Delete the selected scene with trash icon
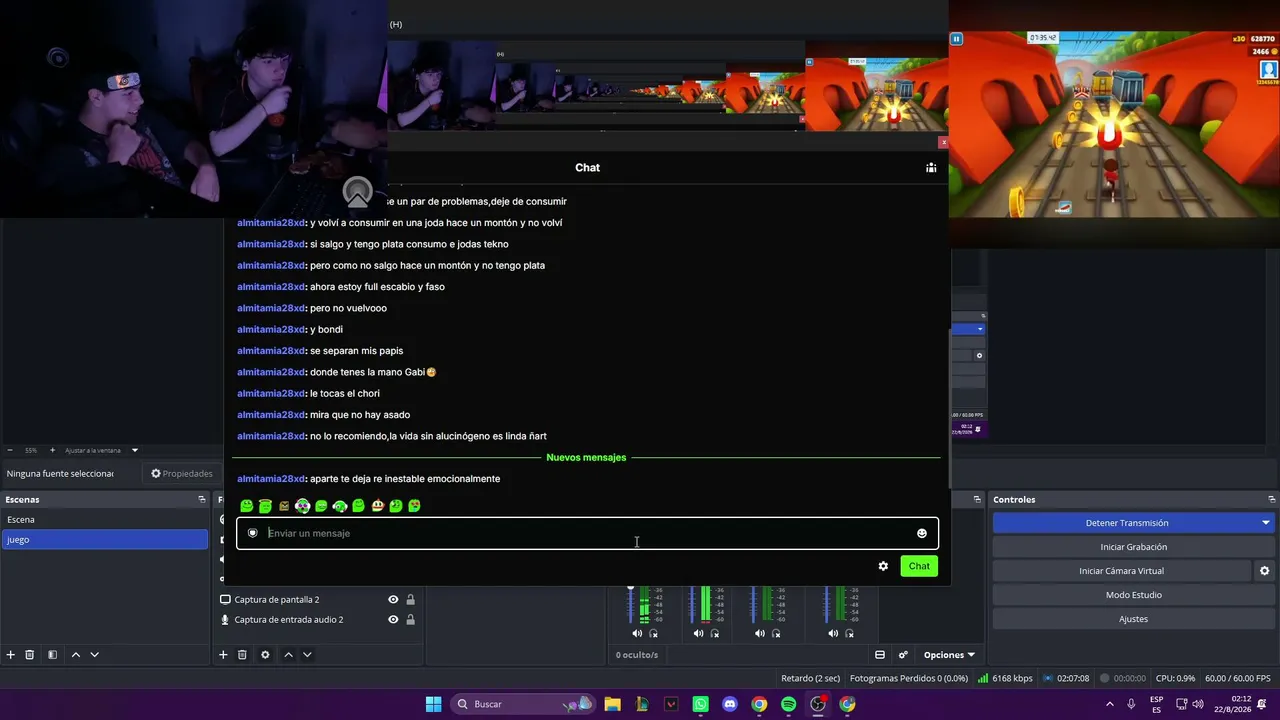1280x720 pixels. pyautogui.click(x=30, y=655)
